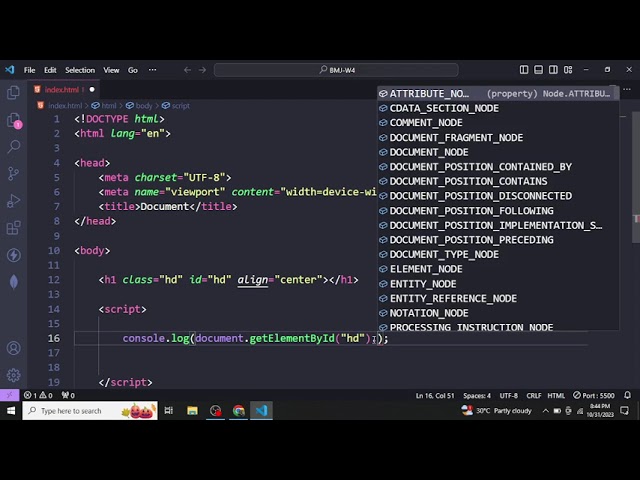The width and height of the screenshot is (640, 480).
Task: Select the index.html editor tab
Action: click(x=64, y=89)
